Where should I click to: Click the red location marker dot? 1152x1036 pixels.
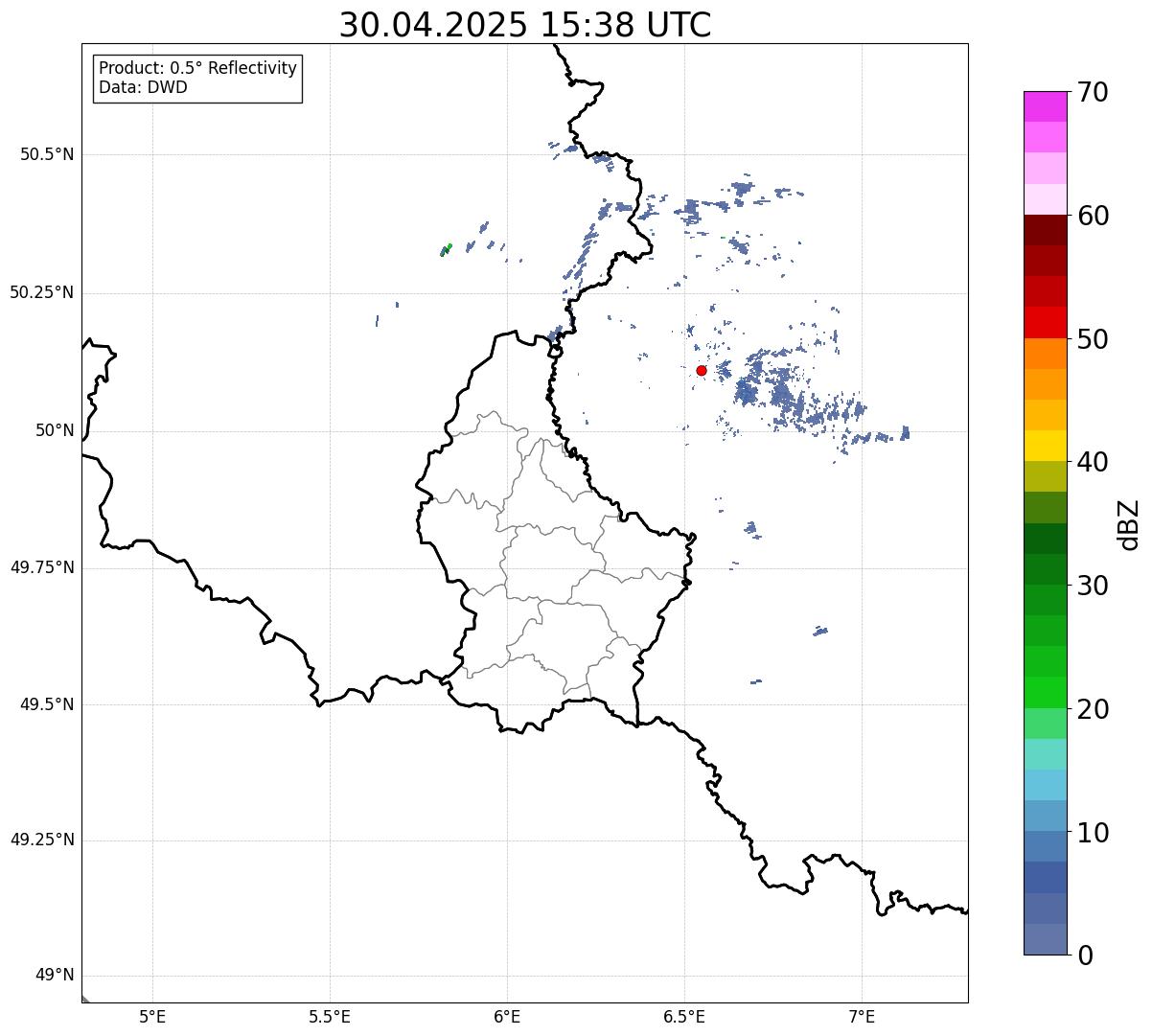click(x=702, y=370)
